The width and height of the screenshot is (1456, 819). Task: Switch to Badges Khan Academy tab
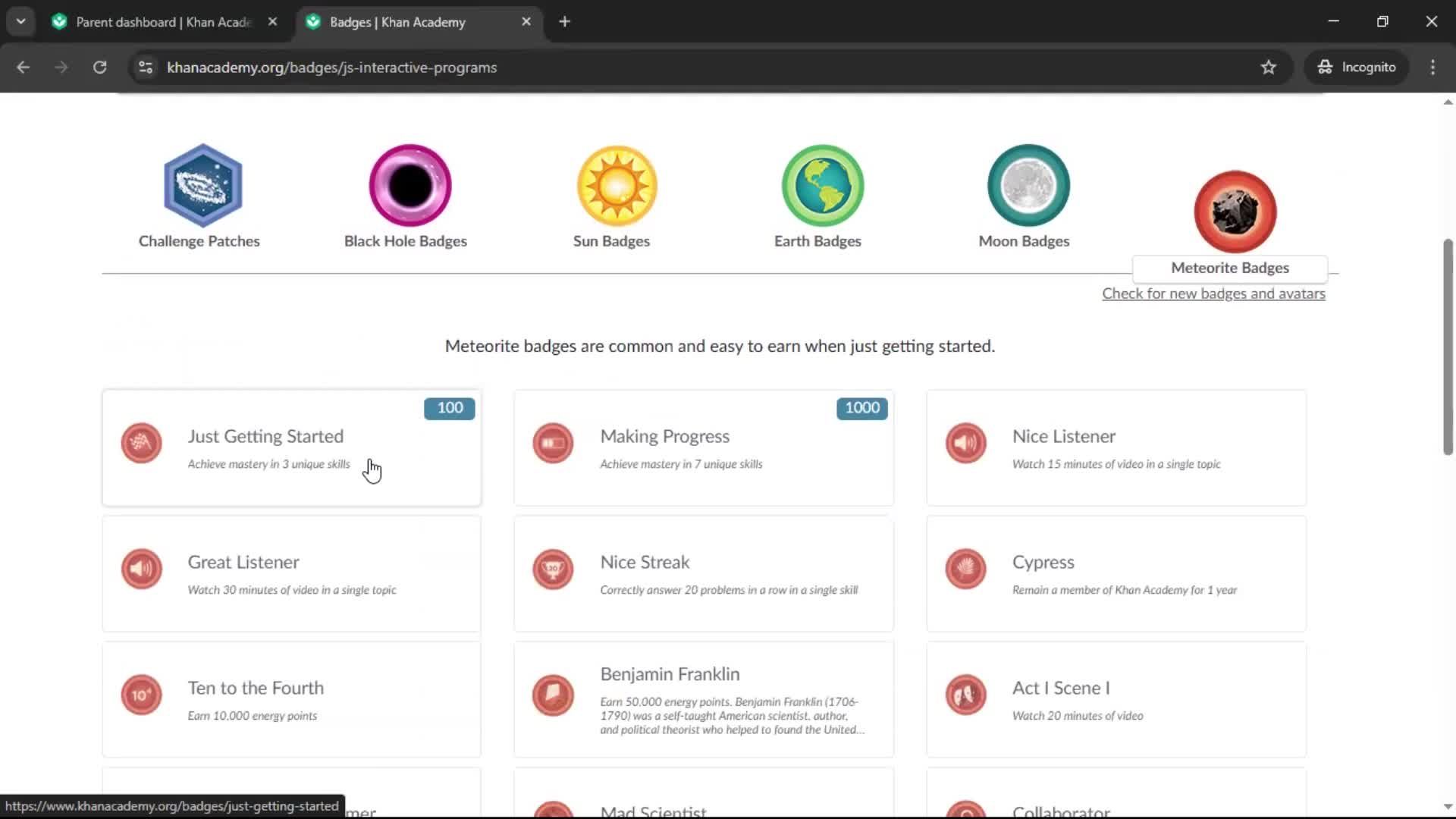(419, 22)
